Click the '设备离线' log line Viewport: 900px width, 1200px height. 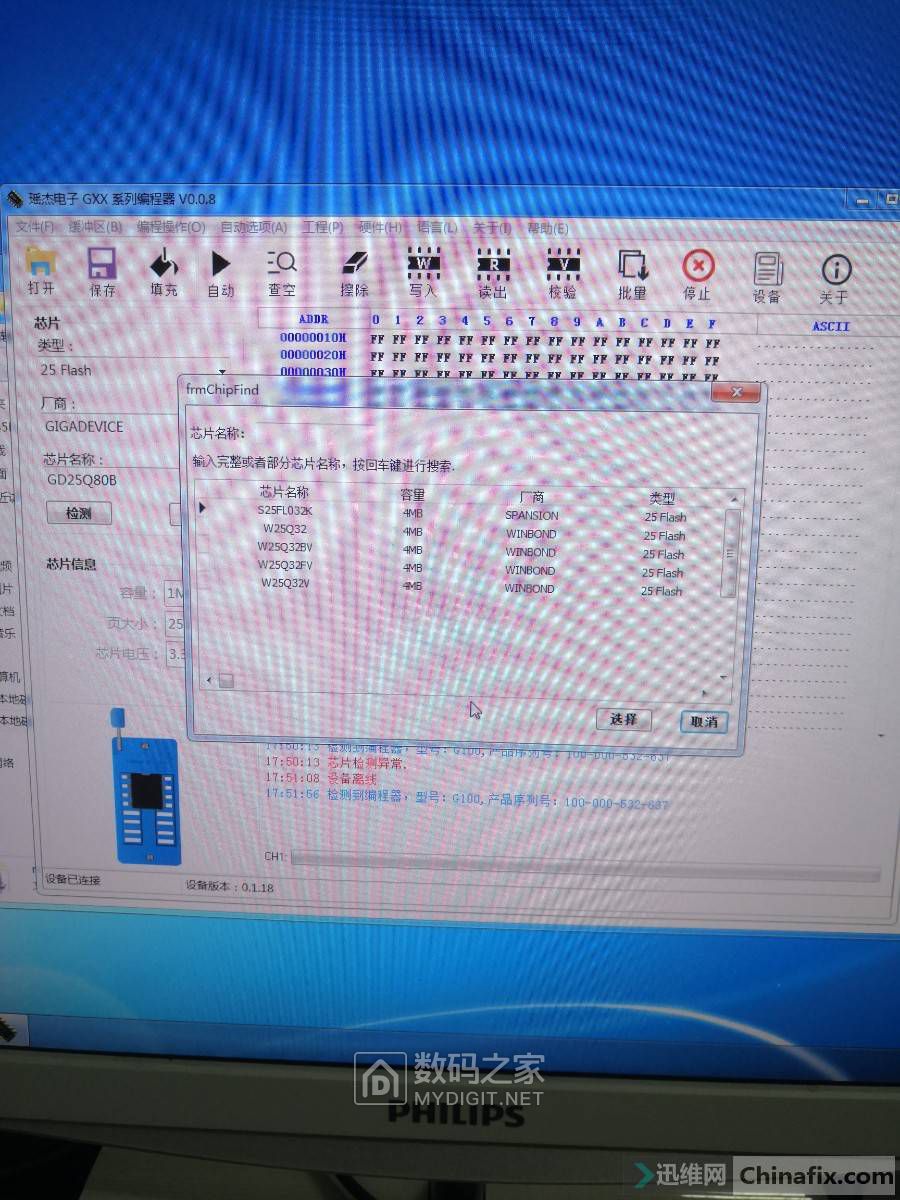pyautogui.click(x=321, y=779)
